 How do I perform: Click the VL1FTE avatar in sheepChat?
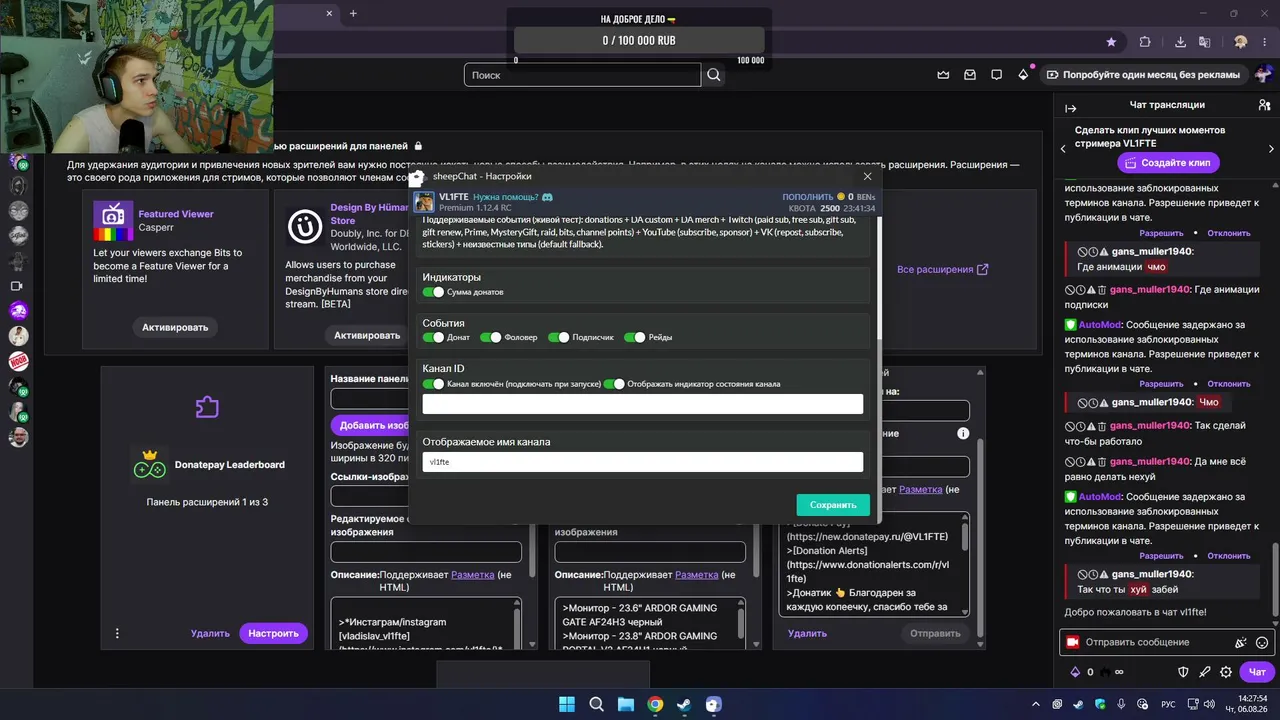coord(424,201)
